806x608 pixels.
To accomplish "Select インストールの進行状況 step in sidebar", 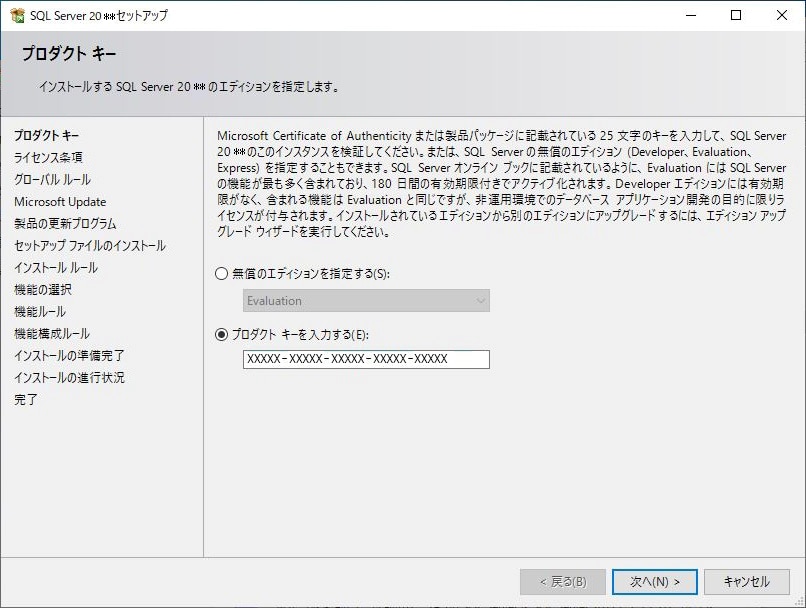I will [x=69, y=378].
